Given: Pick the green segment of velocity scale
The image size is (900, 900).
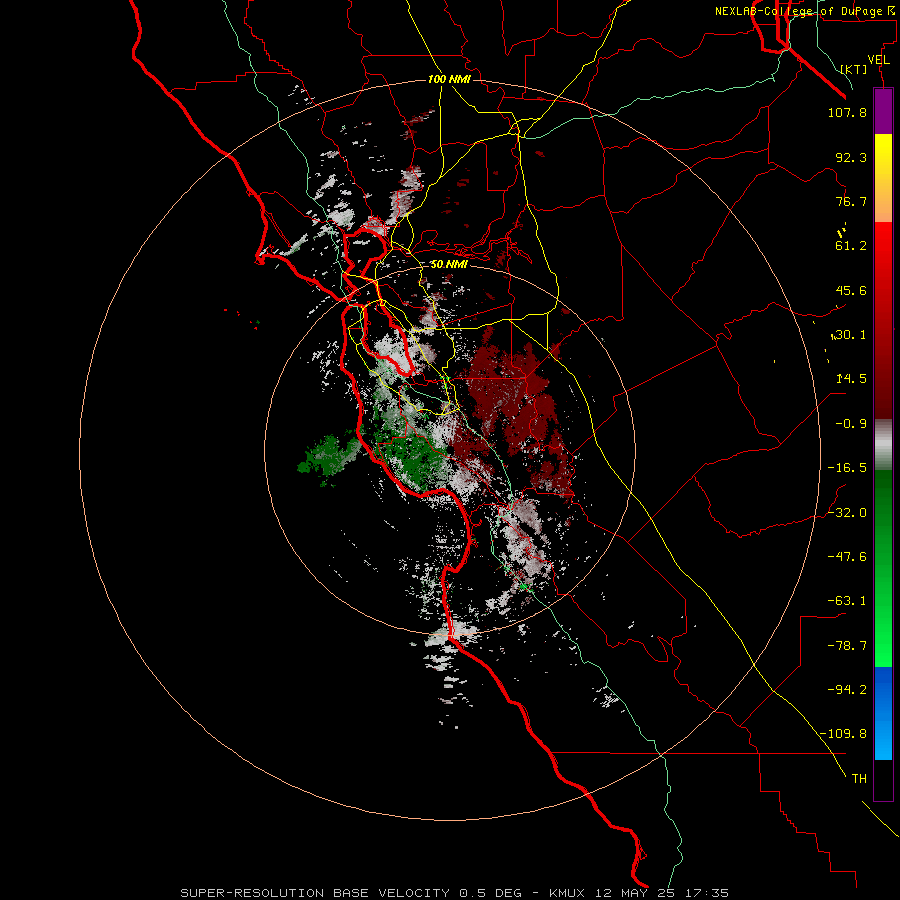Looking at the screenshot, I should [883, 568].
